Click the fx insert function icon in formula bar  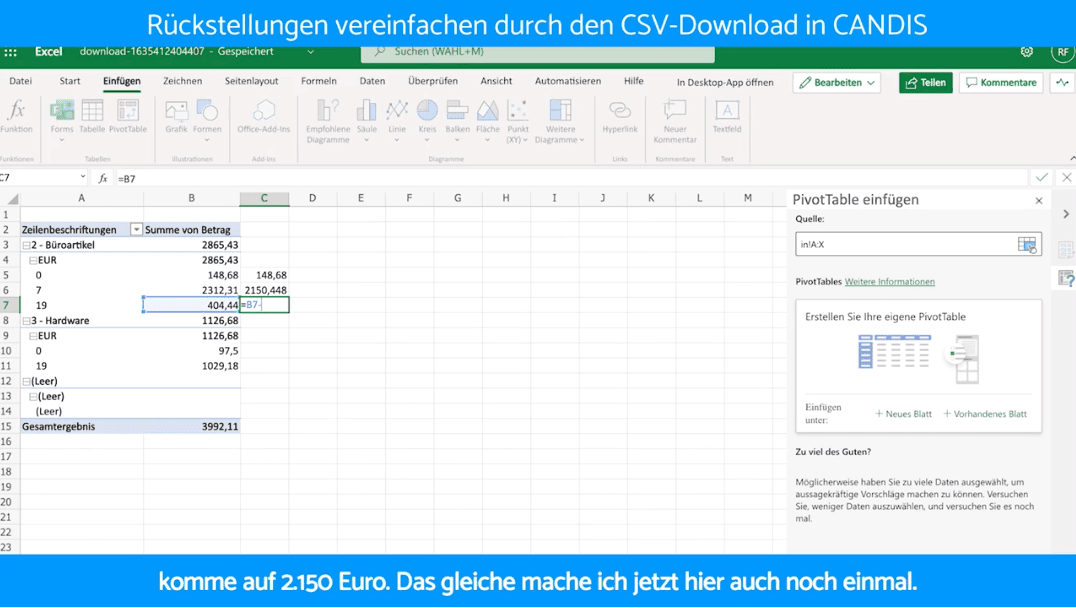[103, 178]
